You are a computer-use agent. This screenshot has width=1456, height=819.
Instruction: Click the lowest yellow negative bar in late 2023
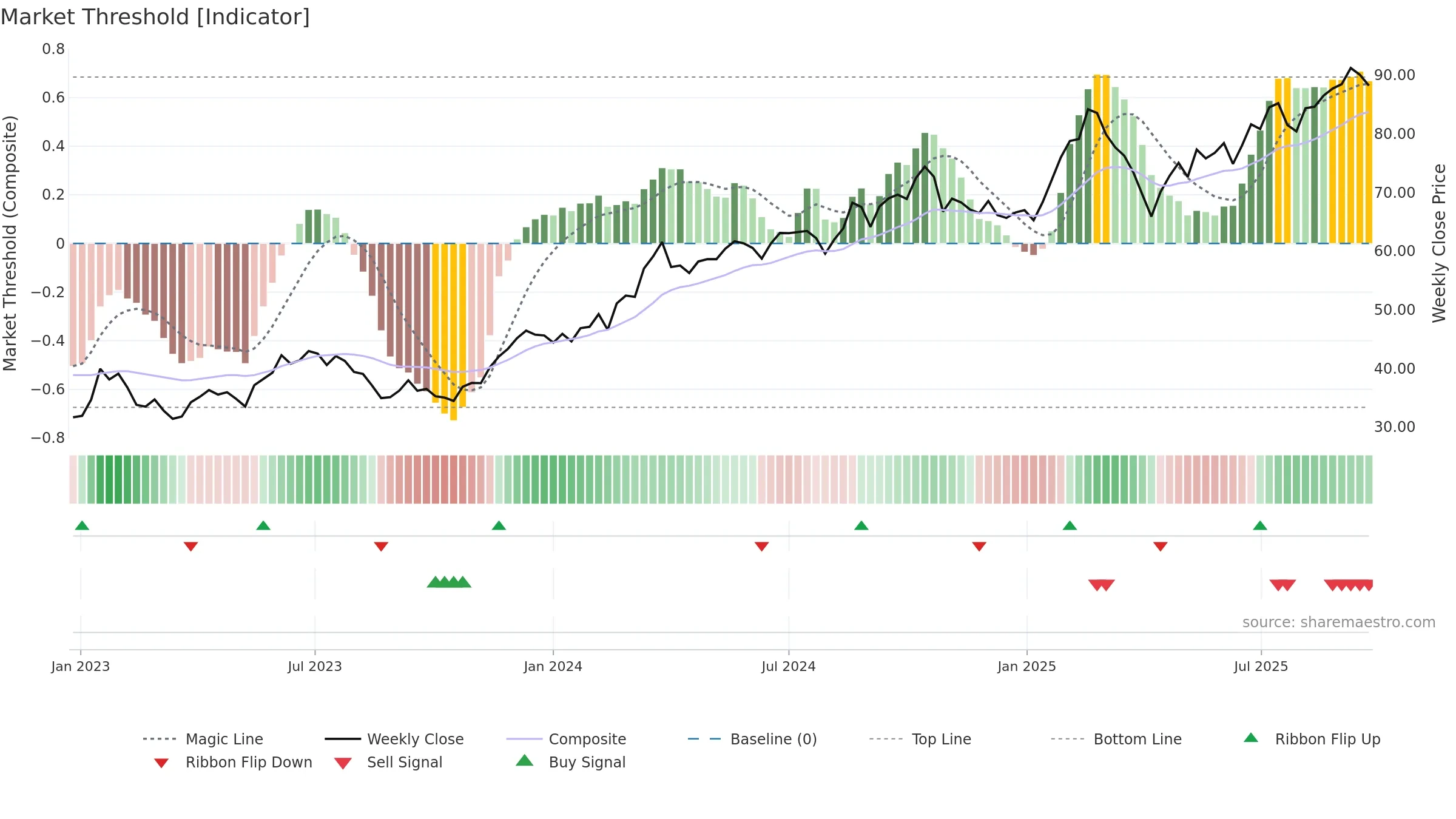click(454, 332)
